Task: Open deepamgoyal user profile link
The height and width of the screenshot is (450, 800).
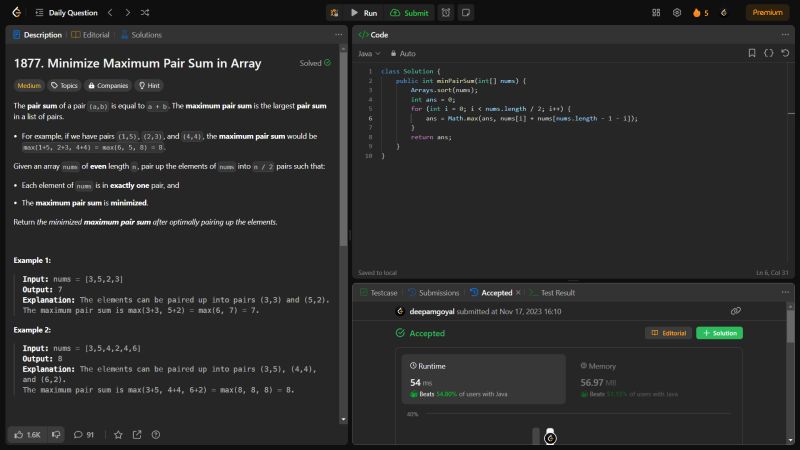Action: tap(432, 312)
